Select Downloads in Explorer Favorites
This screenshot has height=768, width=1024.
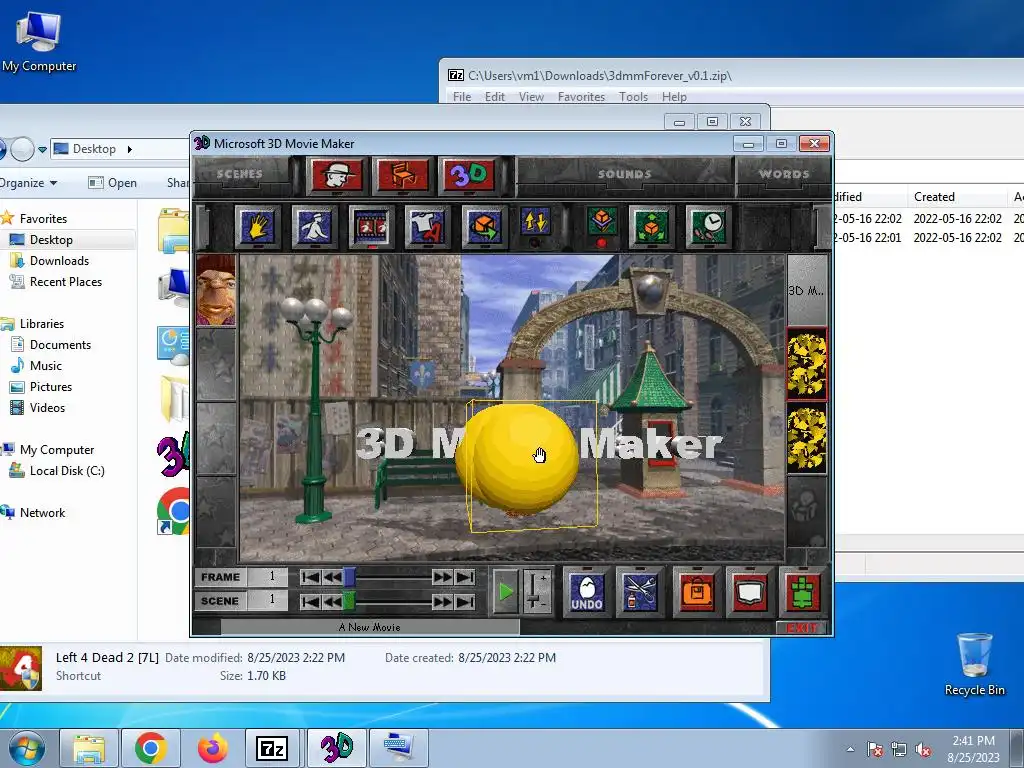click(x=59, y=261)
